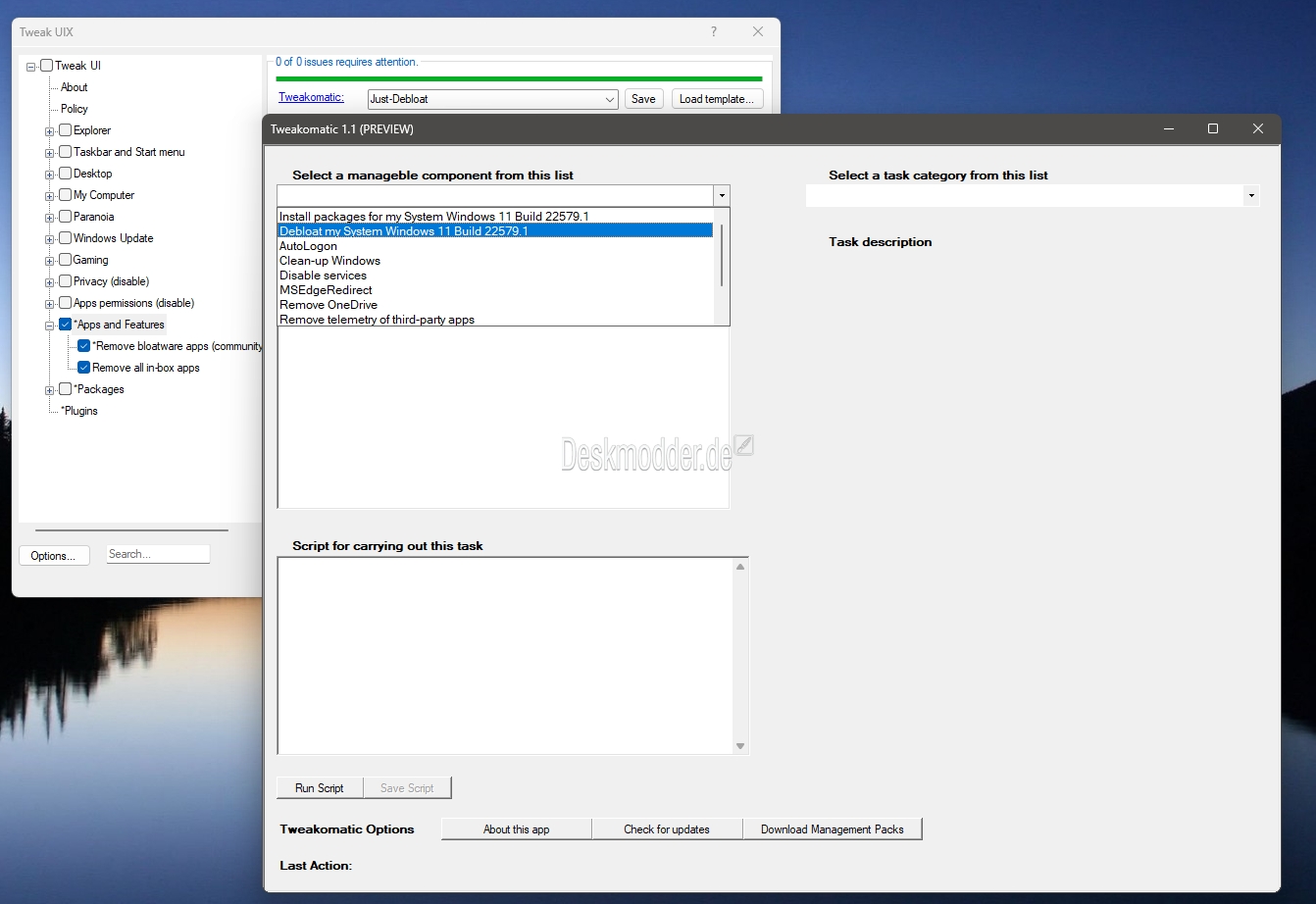Open Policy in the Tweak UI tree
Screen dimensions: 1316x904
(x=75, y=109)
